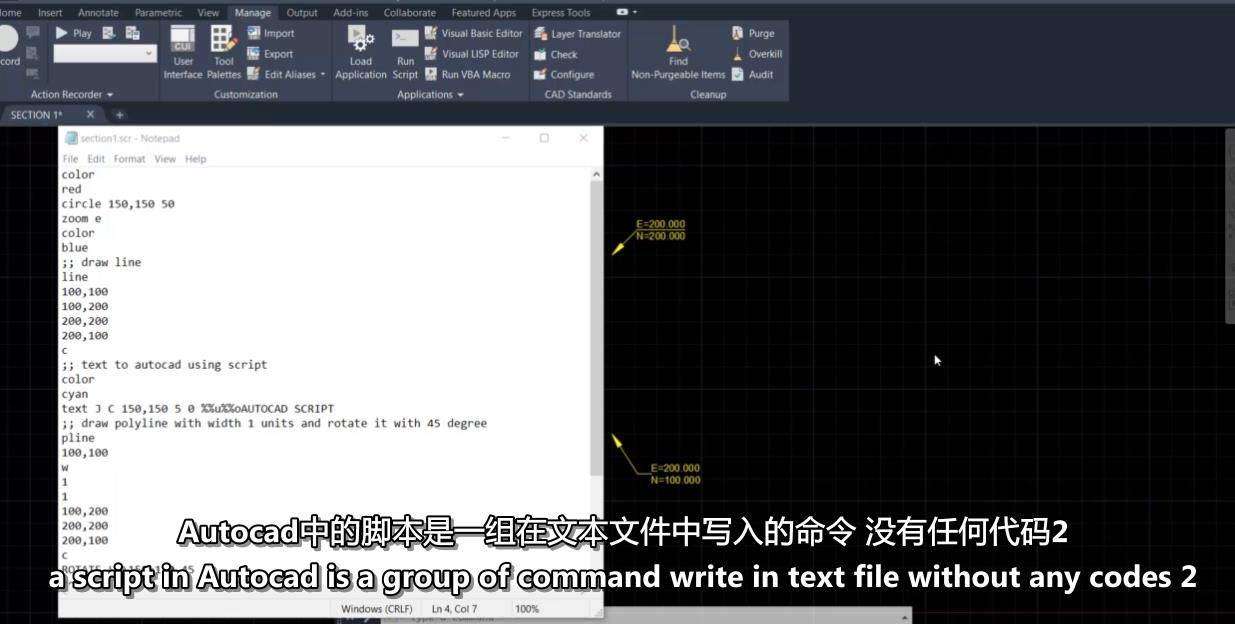Click the 'text J C 150,150' script line
Viewport: 1235px width, 624px height.
tap(197, 408)
